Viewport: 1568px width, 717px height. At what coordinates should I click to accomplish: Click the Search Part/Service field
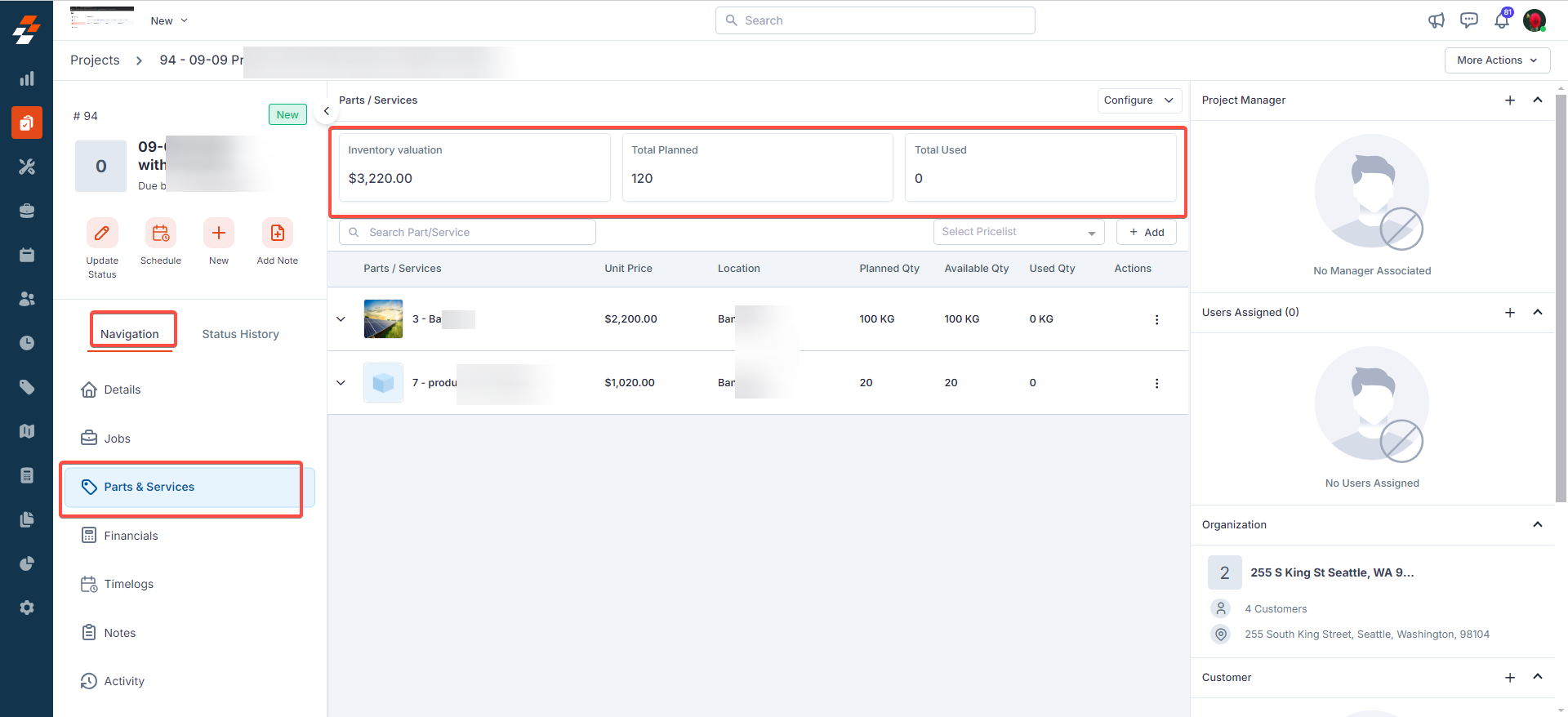pyautogui.click(x=467, y=232)
